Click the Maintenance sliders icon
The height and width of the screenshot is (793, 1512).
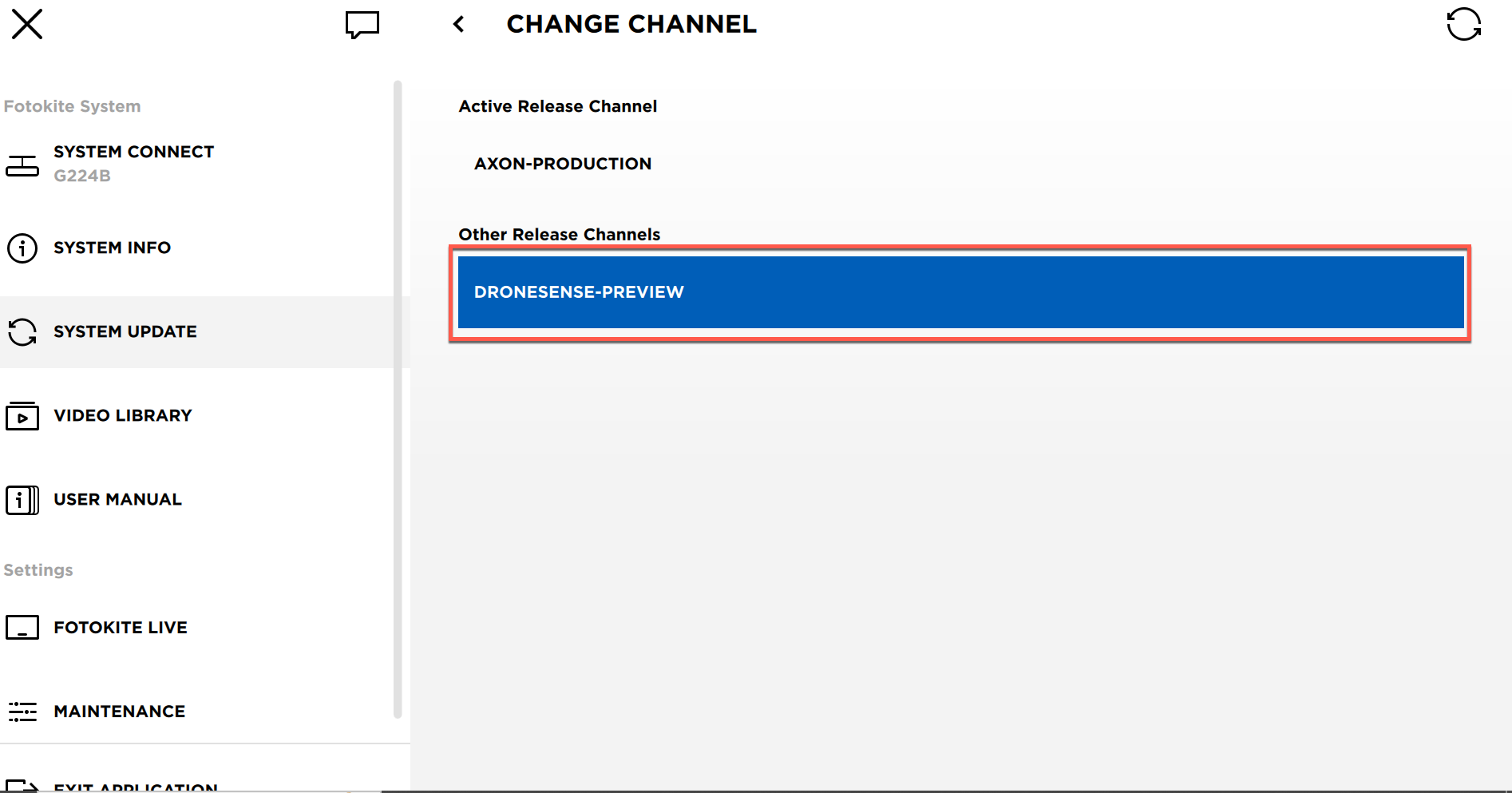point(22,712)
